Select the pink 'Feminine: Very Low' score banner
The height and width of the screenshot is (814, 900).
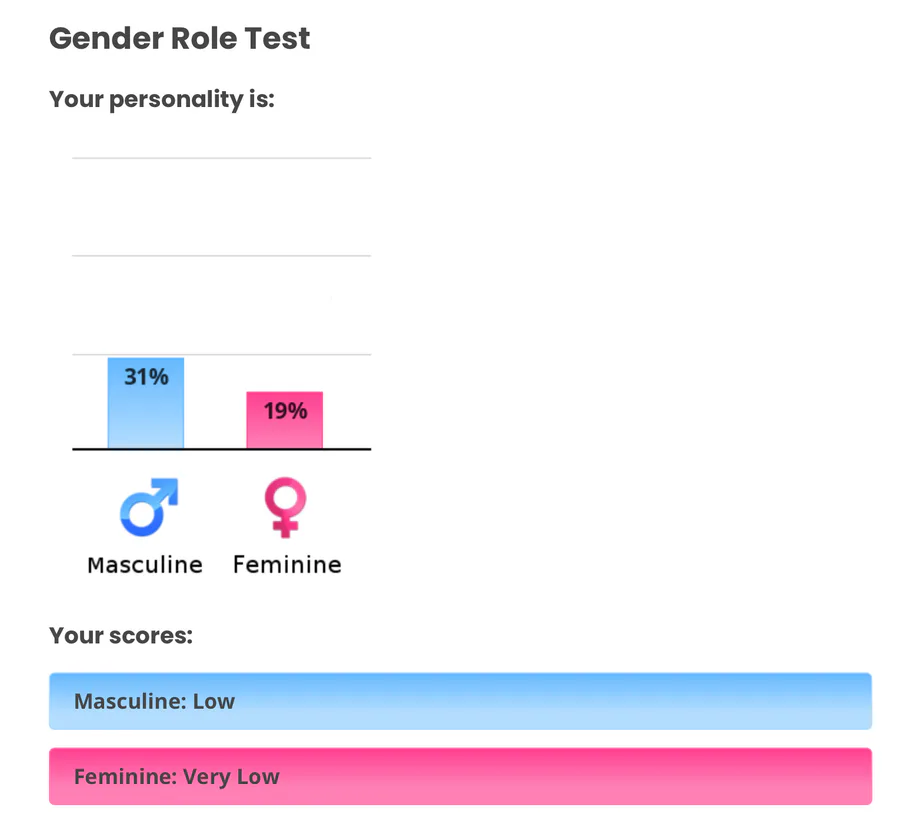click(460, 776)
